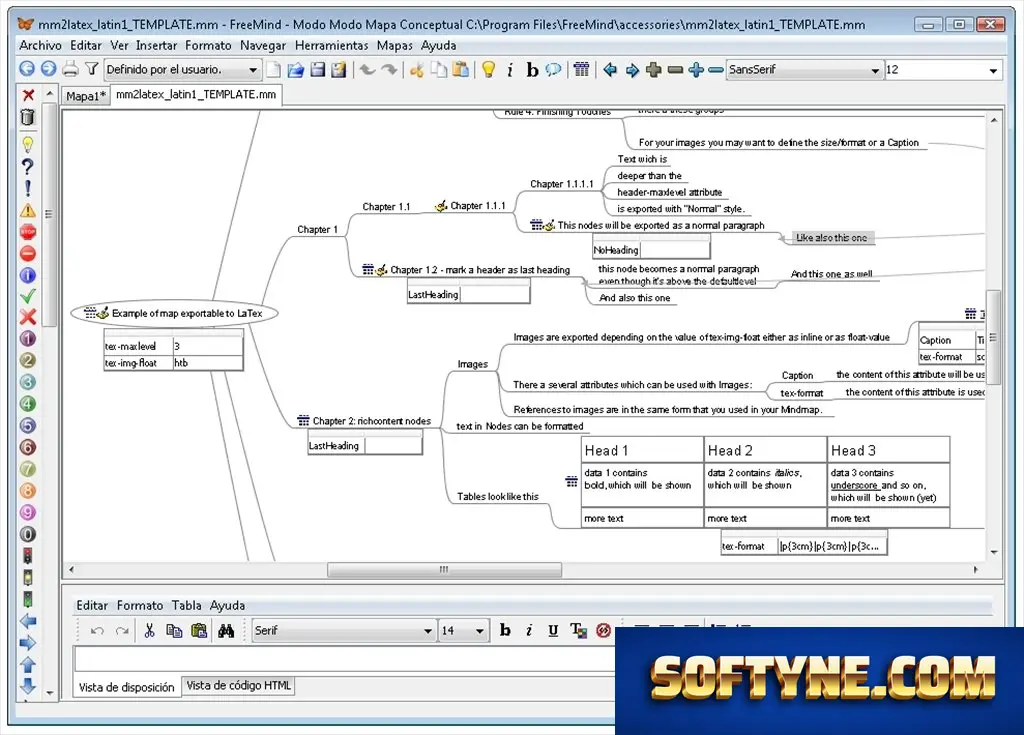Toggle the filter funnel icon
This screenshot has width=1024, height=735.
pyautogui.click(x=91, y=69)
